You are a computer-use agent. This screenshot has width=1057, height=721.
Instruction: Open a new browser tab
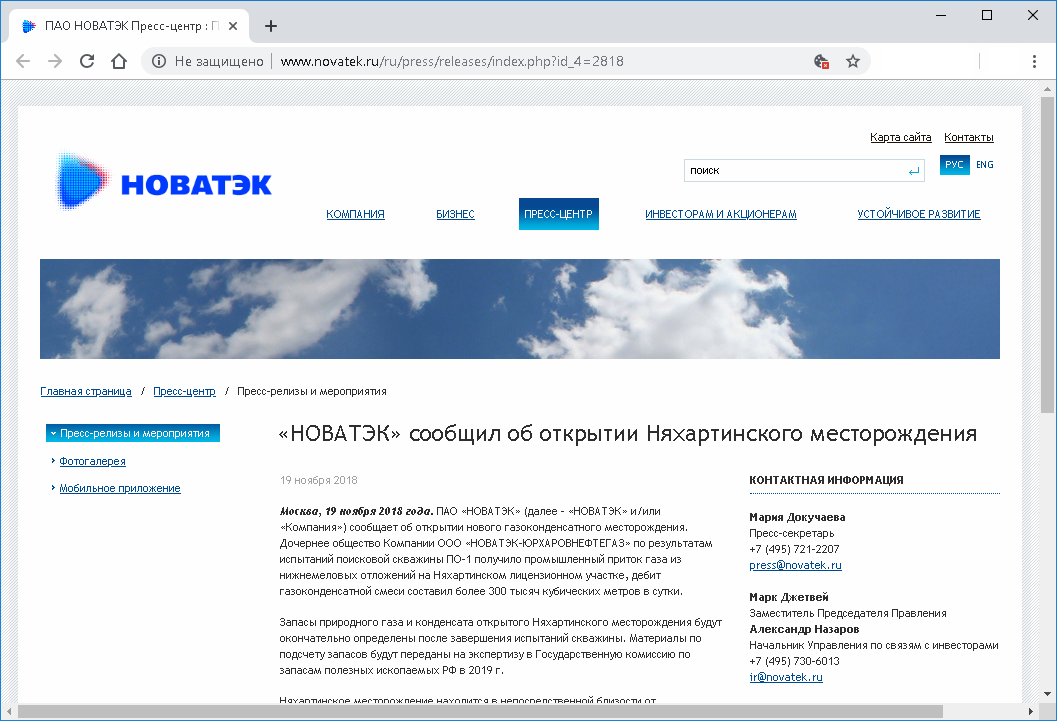pos(271,26)
